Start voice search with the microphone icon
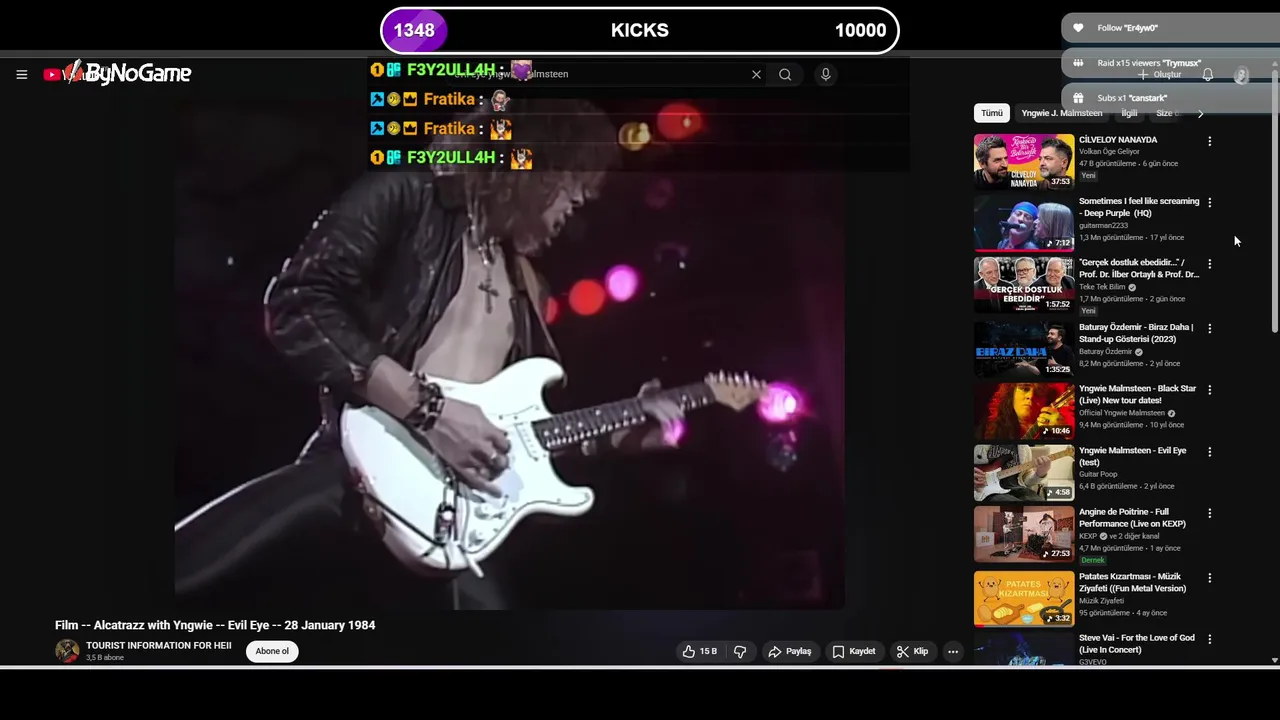Screen dimensions: 1280x720 [825, 74]
